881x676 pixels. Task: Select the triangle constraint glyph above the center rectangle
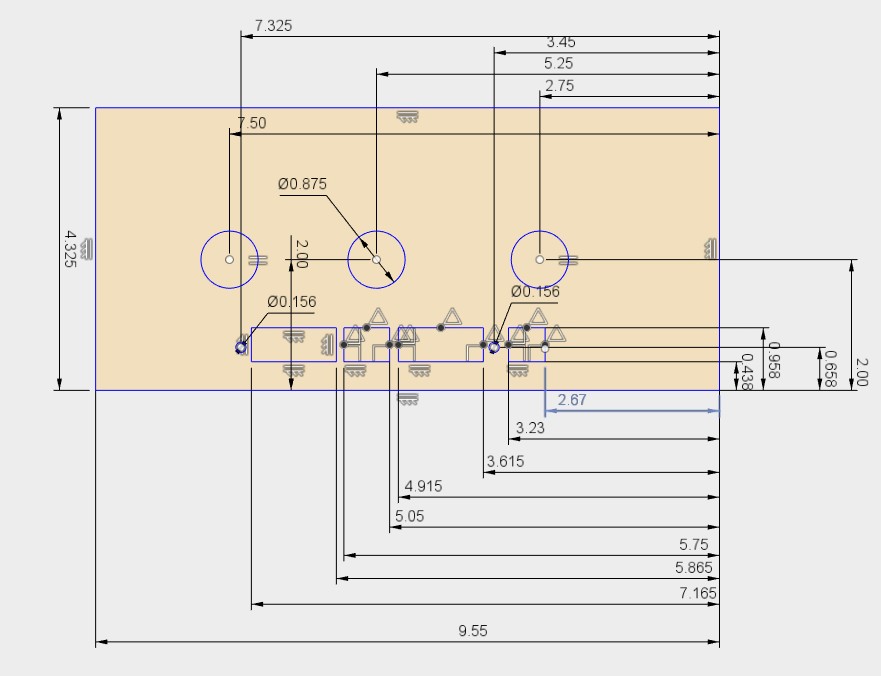click(451, 316)
